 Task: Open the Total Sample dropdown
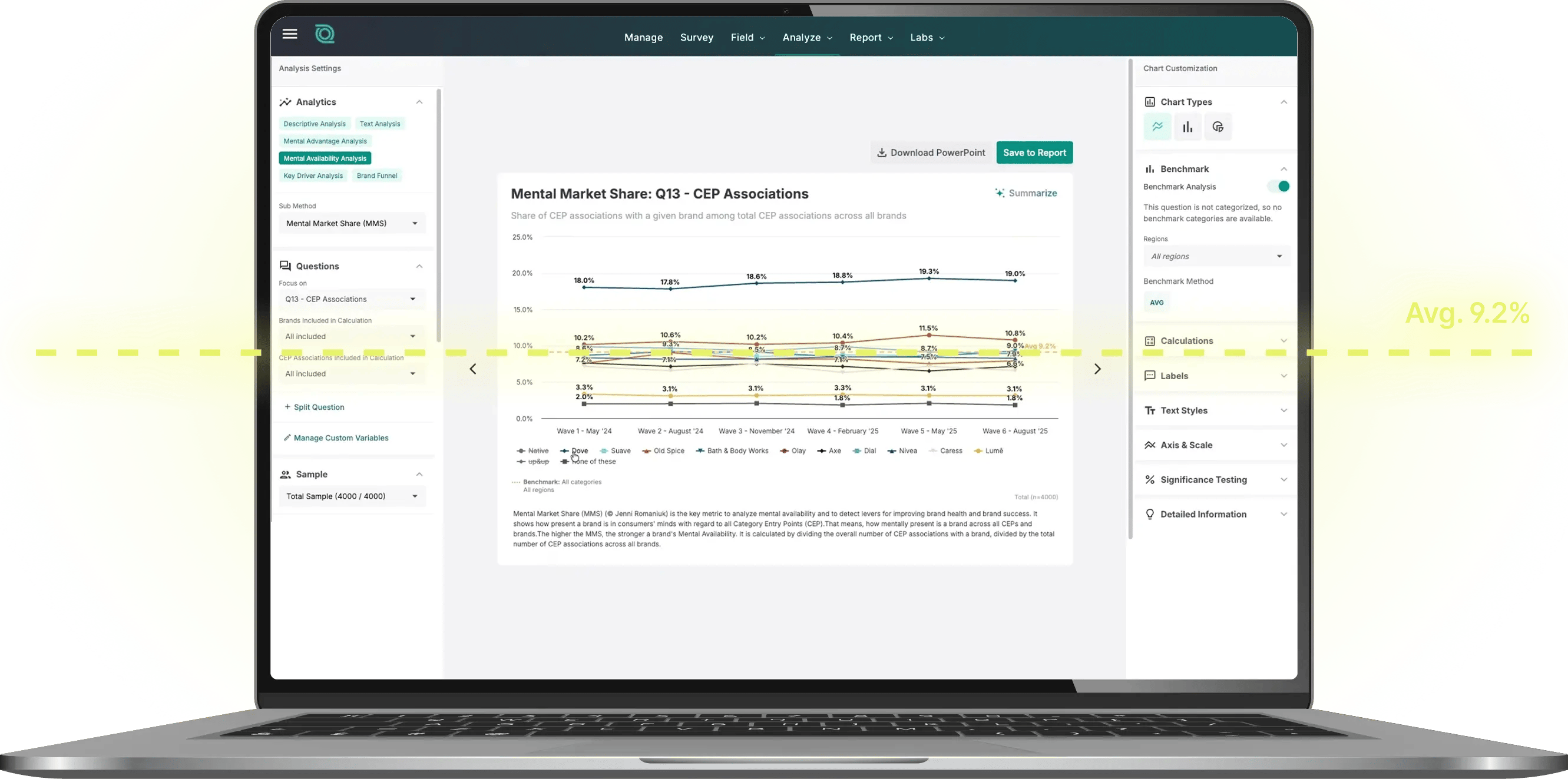[352, 496]
